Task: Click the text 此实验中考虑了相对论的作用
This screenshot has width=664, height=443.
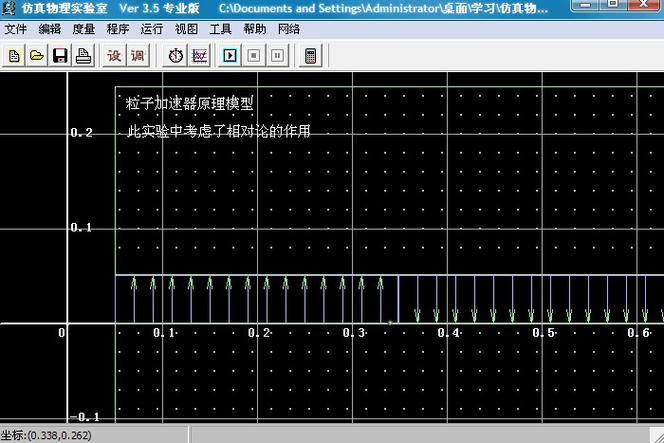Action: [219, 131]
